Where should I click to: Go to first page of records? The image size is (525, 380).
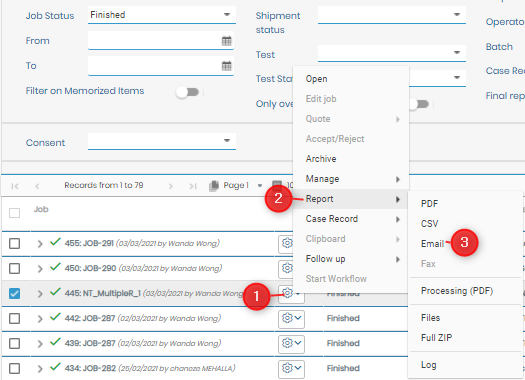pos(15,186)
